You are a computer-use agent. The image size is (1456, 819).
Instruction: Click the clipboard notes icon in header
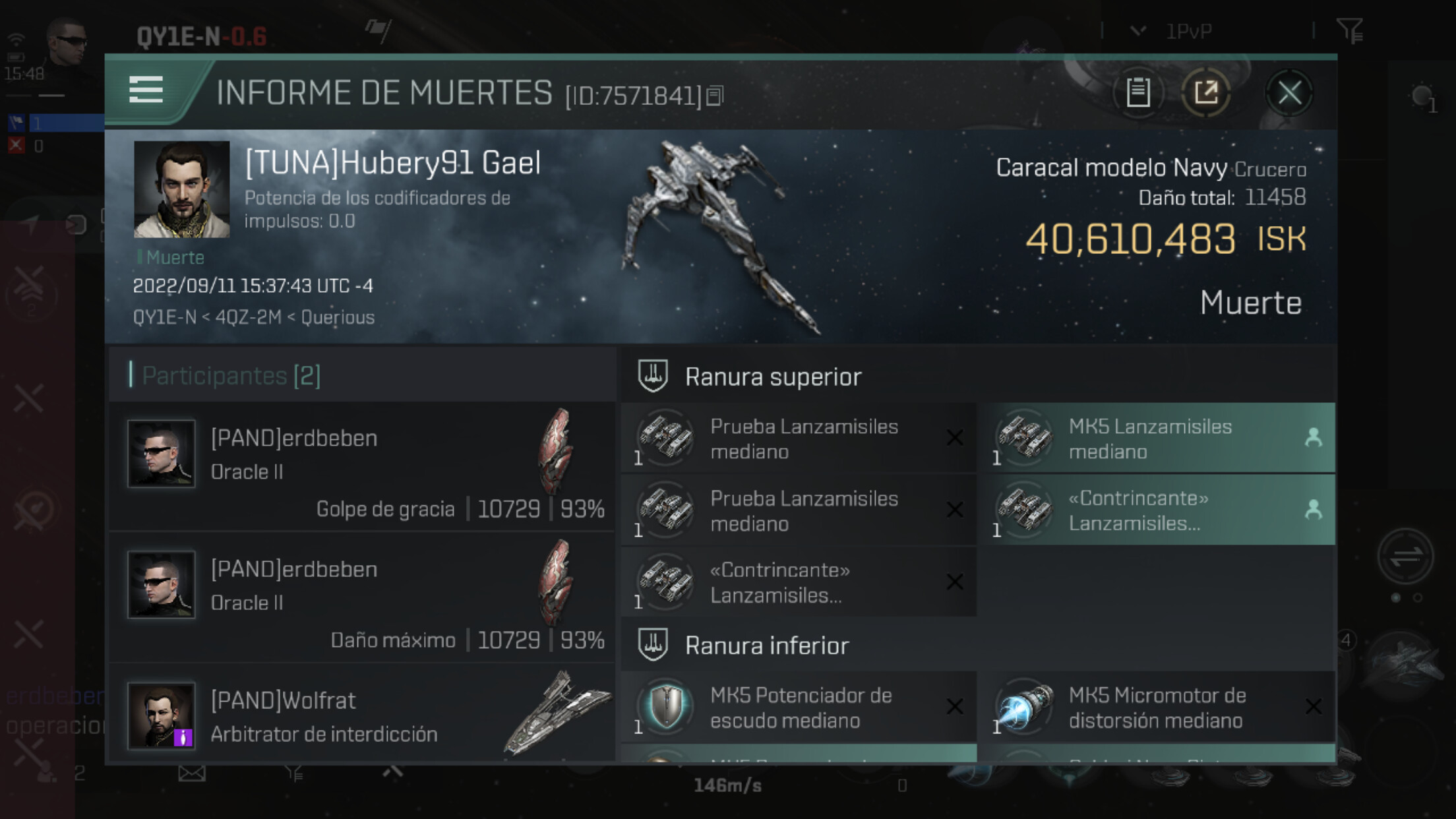pyautogui.click(x=1138, y=92)
